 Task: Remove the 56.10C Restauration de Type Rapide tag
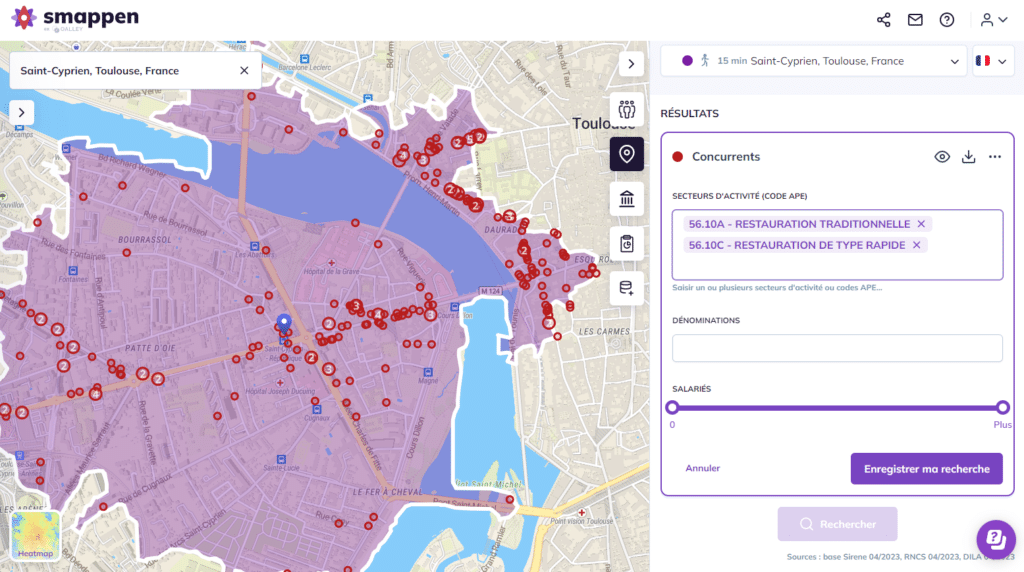pyautogui.click(x=917, y=245)
